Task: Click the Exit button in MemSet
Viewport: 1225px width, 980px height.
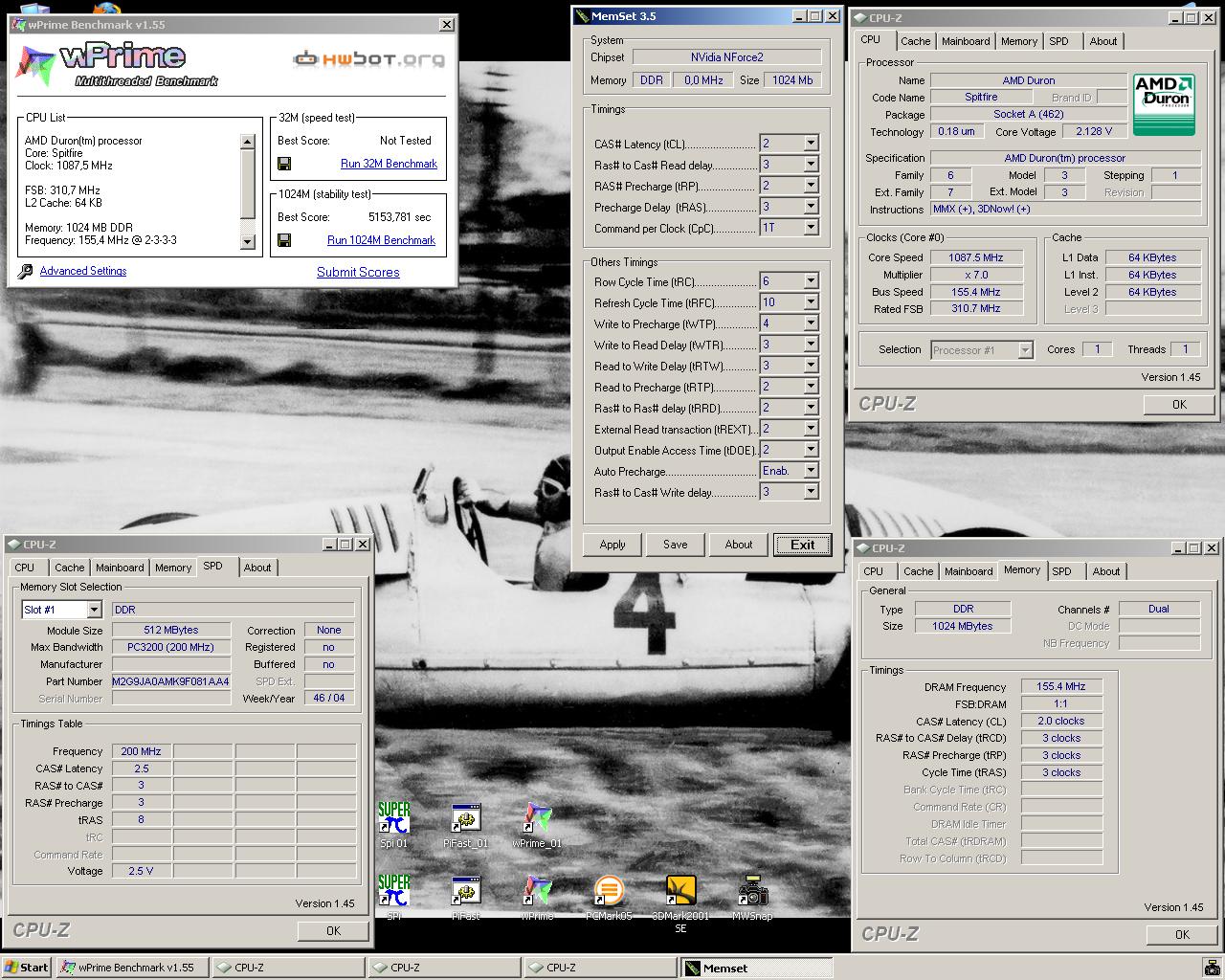Action: (x=802, y=545)
